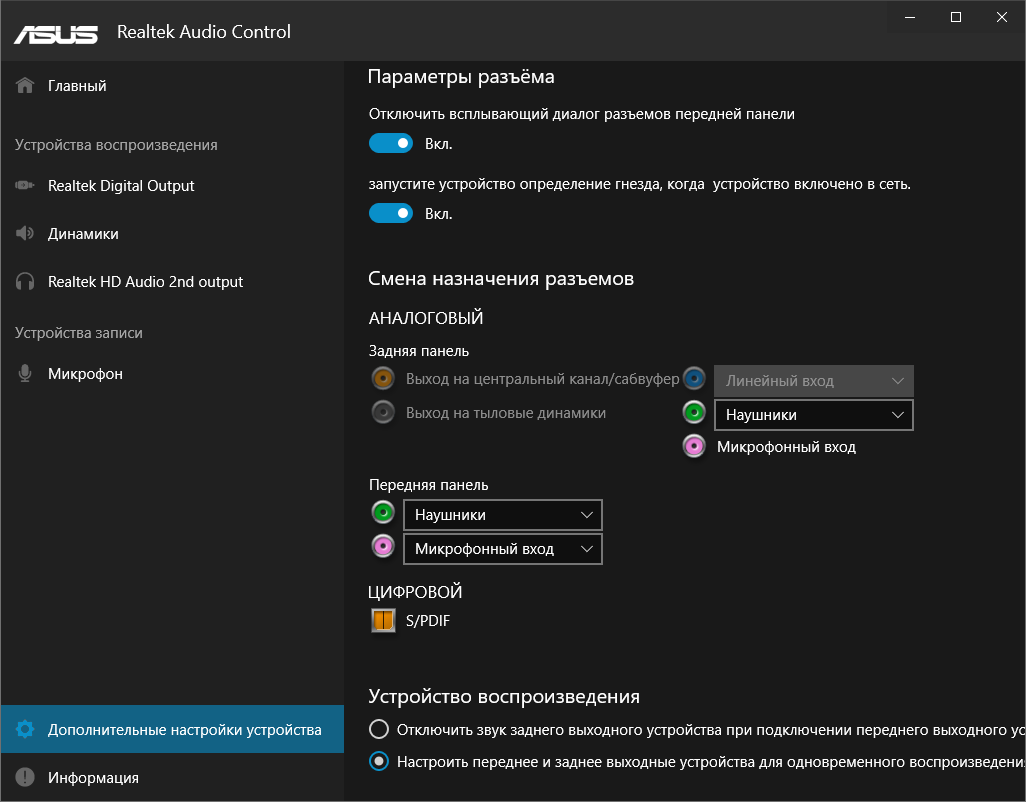The image size is (1026, 802).
Task: Click the Выход на центральный канал/сабвуфер label
Action: tap(542, 379)
